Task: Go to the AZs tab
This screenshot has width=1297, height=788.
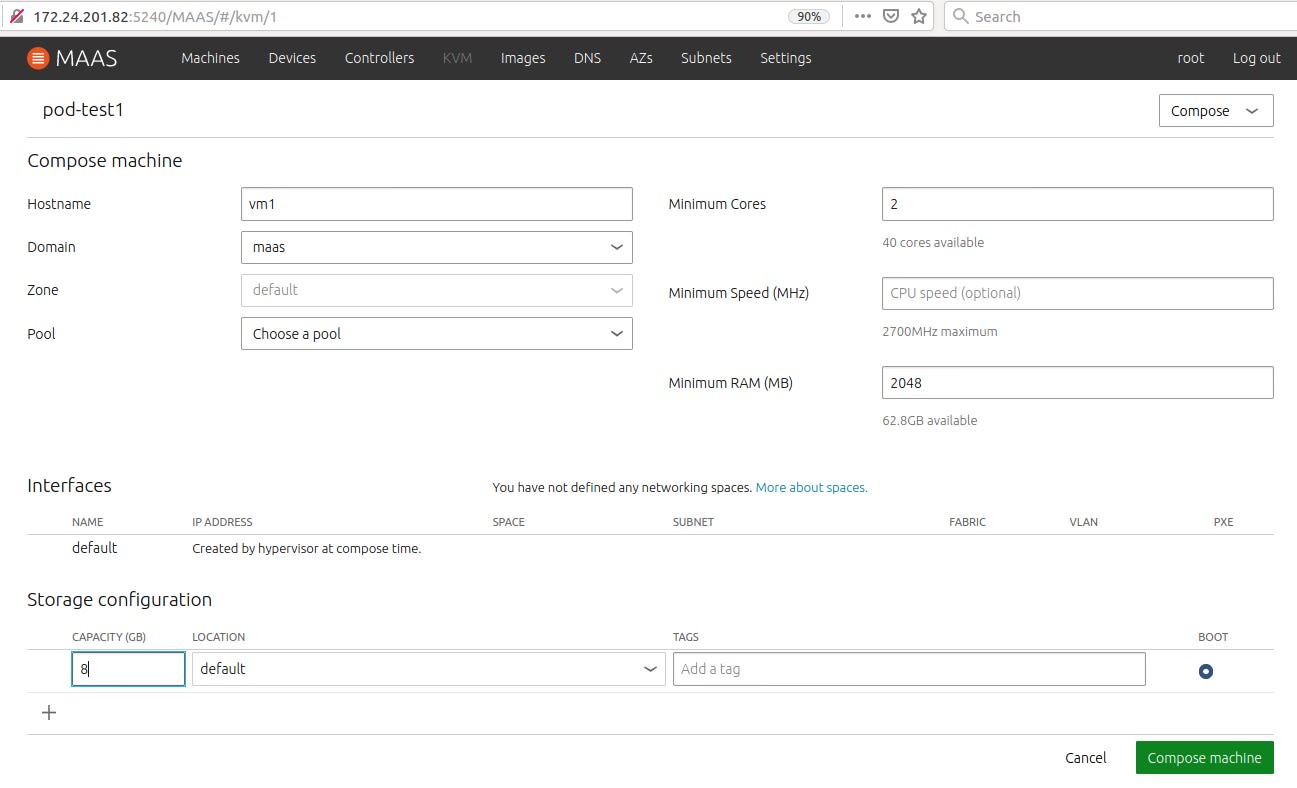Action: click(x=641, y=58)
